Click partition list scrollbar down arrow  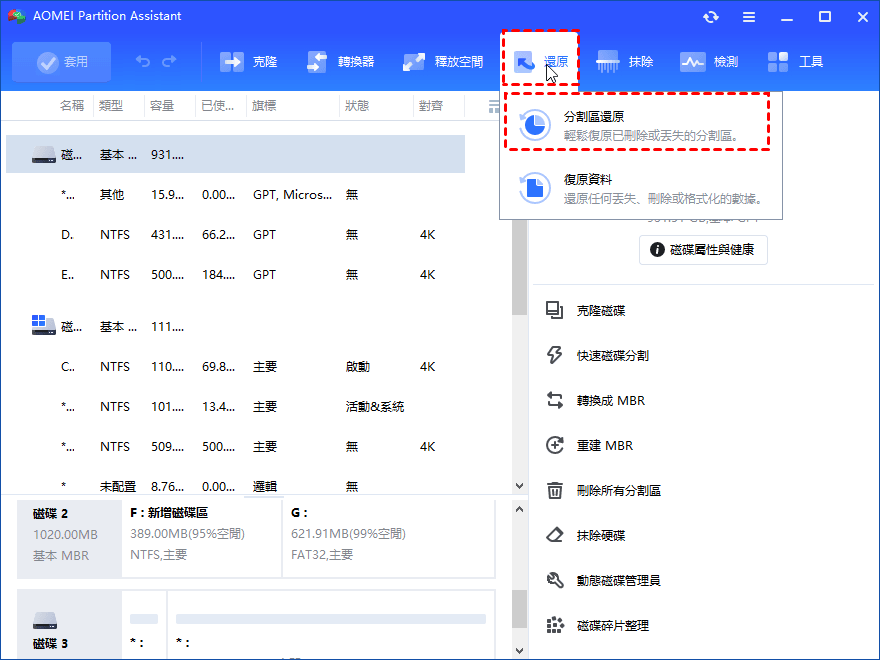click(x=519, y=485)
